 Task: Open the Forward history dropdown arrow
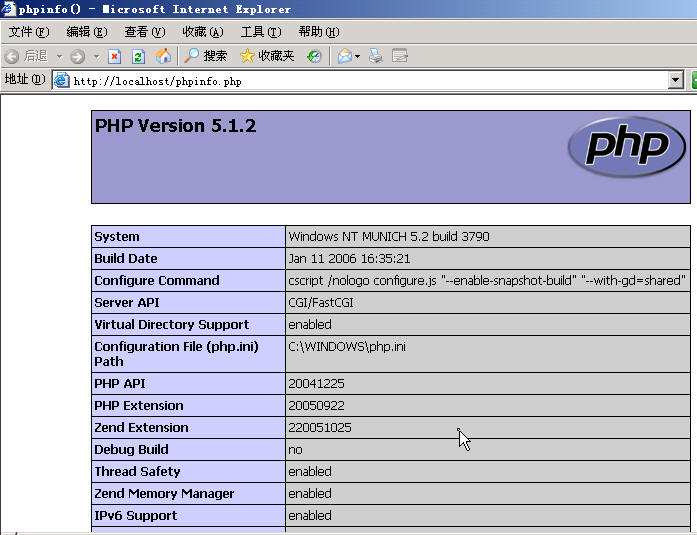click(96, 56)
